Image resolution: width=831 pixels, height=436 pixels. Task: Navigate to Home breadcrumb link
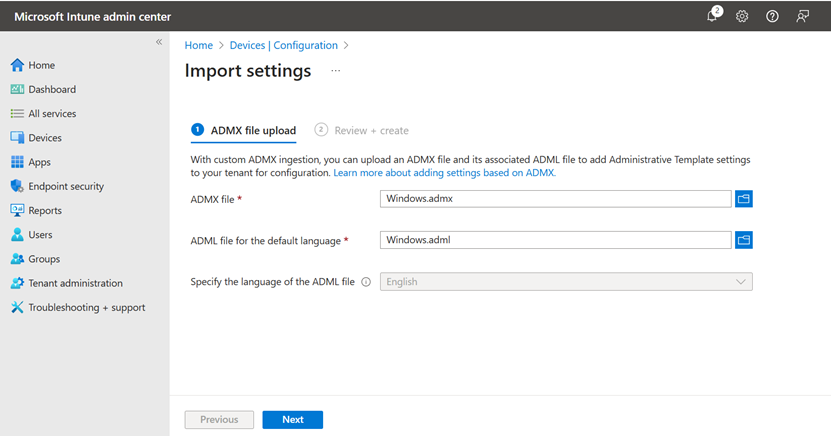click(x=199, y=45)
